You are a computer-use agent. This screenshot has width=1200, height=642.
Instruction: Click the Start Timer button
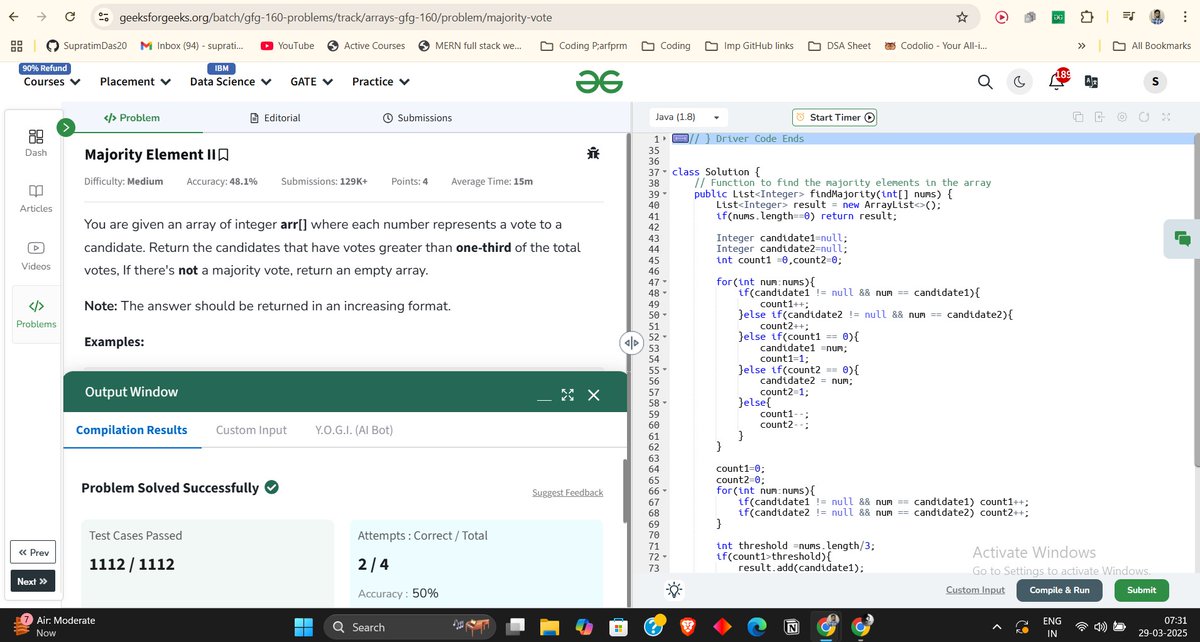coord(834,117)
